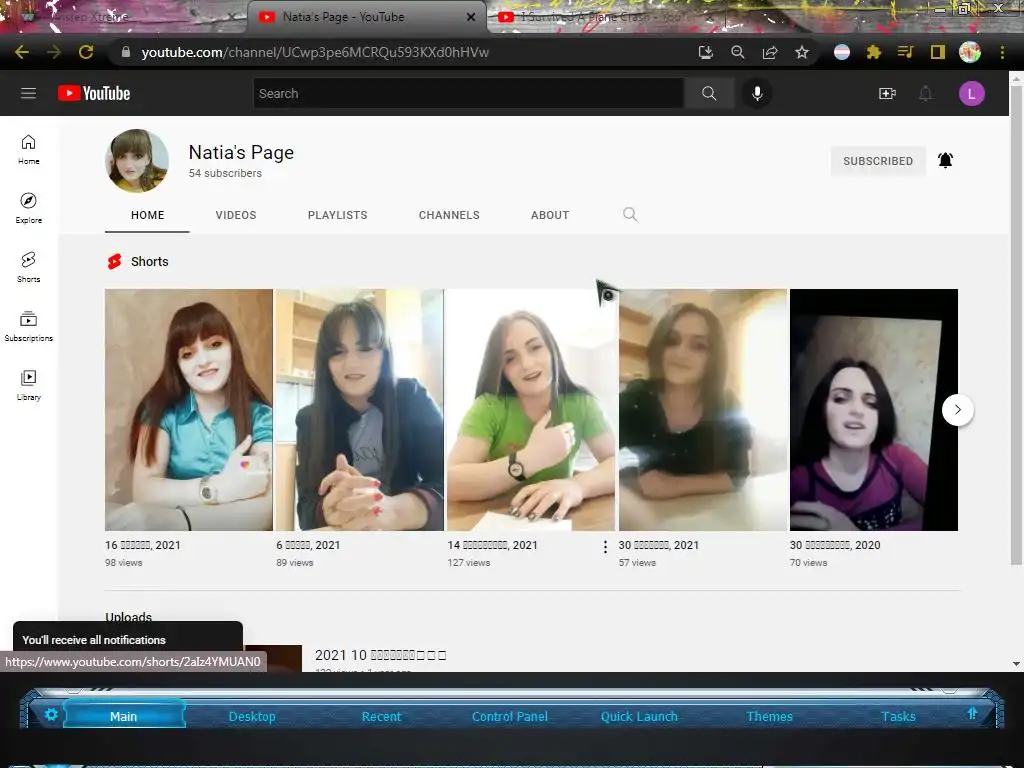The width and height of the screenshot is (1024, 768).
Task: Click the dock settings gear icon
Action: tap(51, 714)
